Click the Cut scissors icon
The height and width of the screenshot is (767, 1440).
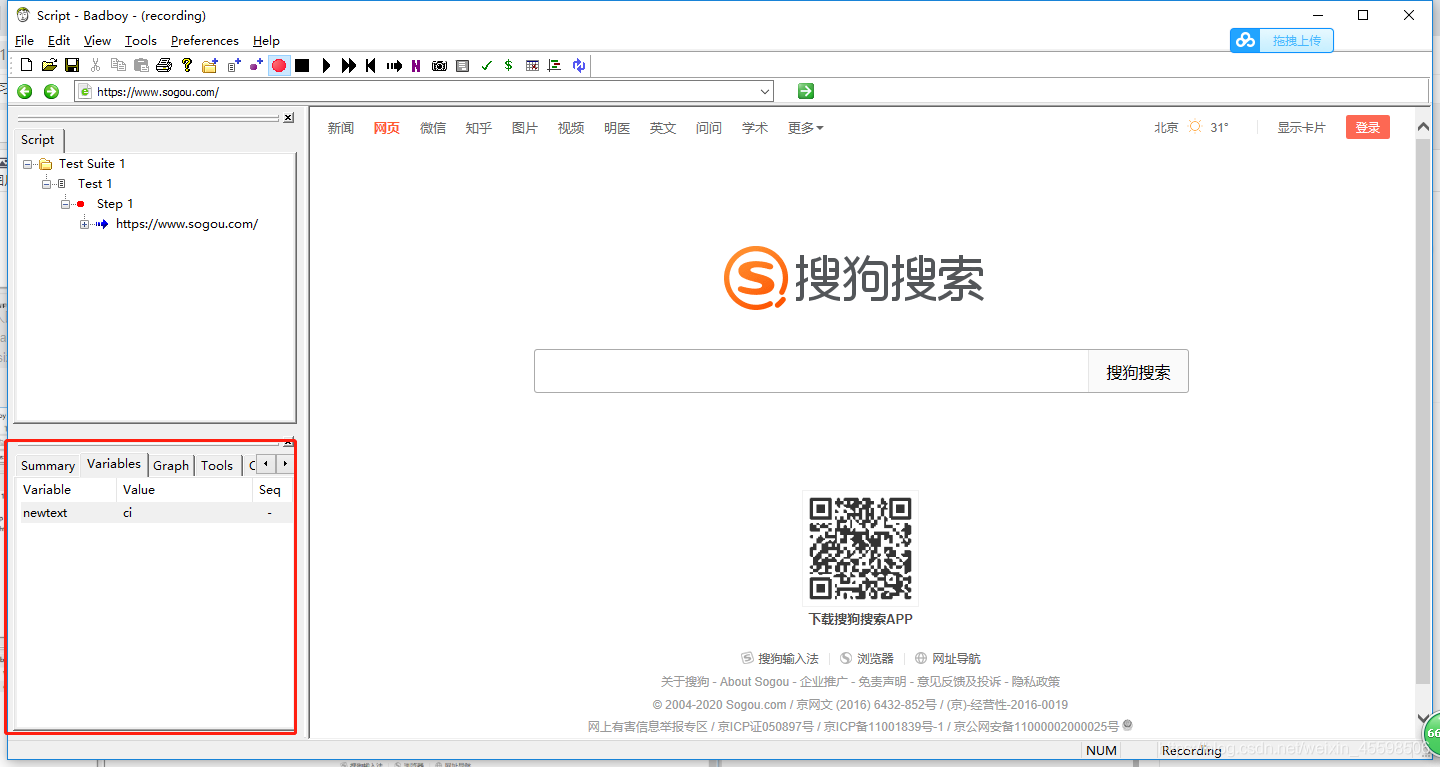pos(95,65)
